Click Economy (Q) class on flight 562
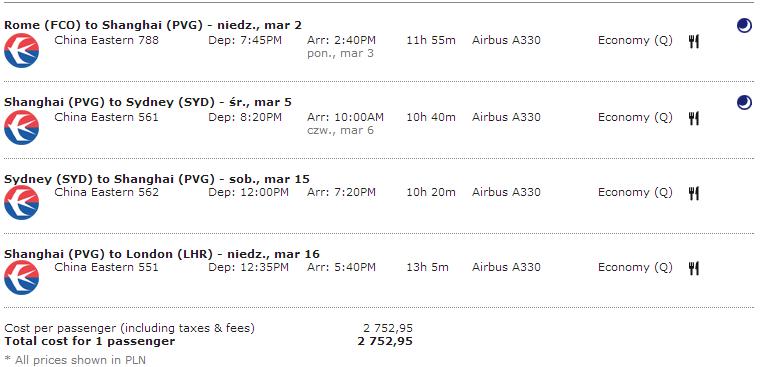The height and width of the screenshot is (367, 769). pyautogui.click(x=635, y=192)
